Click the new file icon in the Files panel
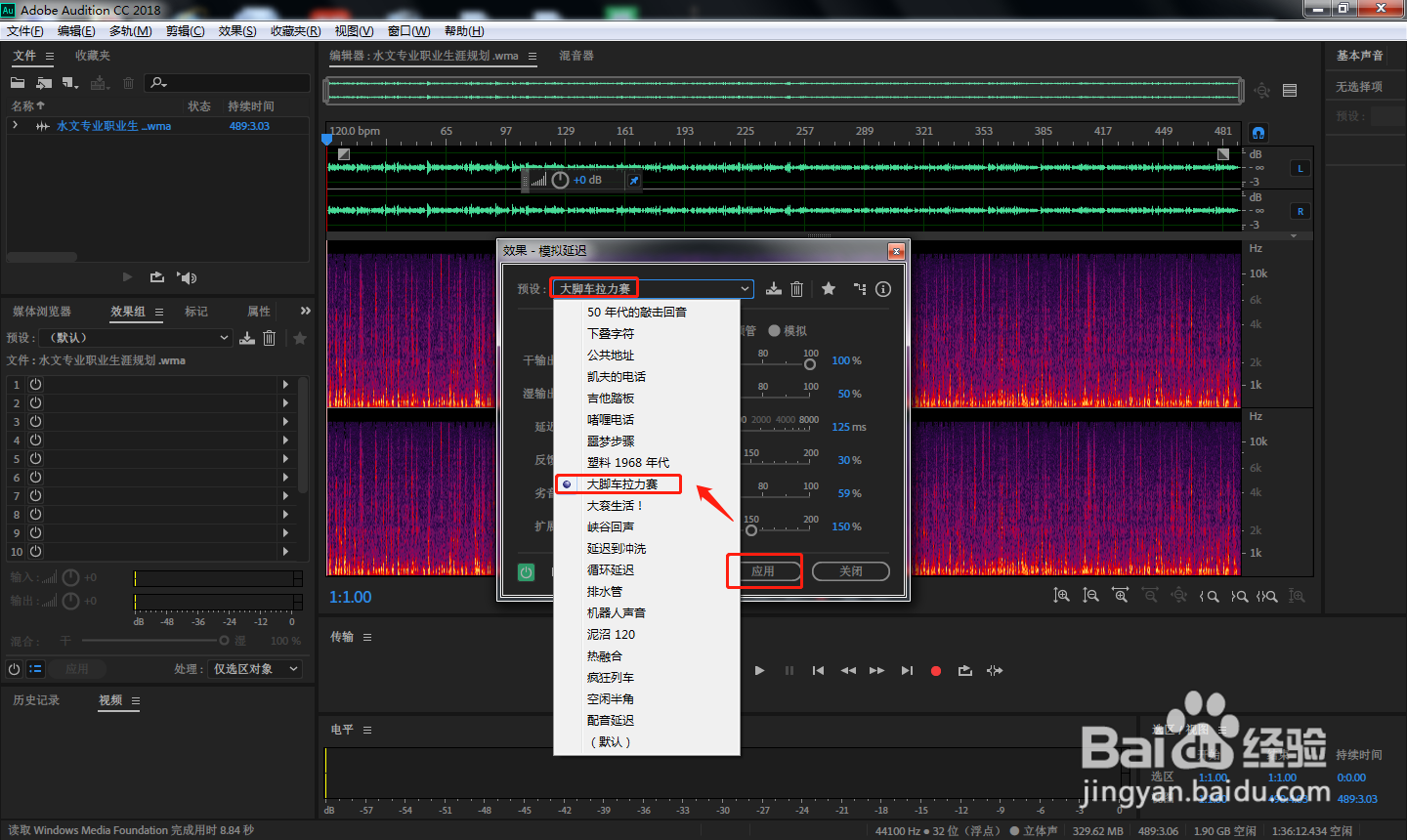Screen dimensions: 1407x840 [70, 83]
